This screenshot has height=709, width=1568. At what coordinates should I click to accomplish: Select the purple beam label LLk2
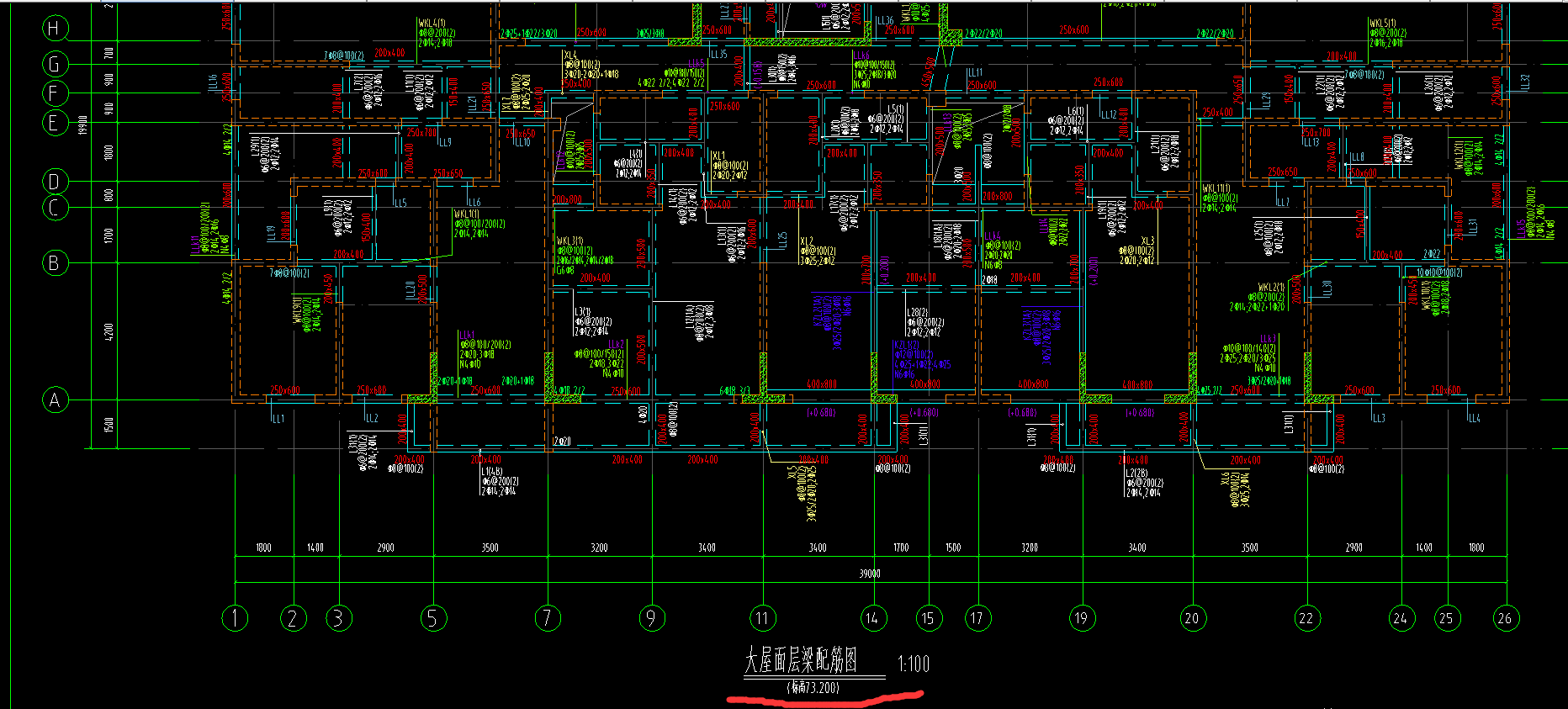point(616,344)
